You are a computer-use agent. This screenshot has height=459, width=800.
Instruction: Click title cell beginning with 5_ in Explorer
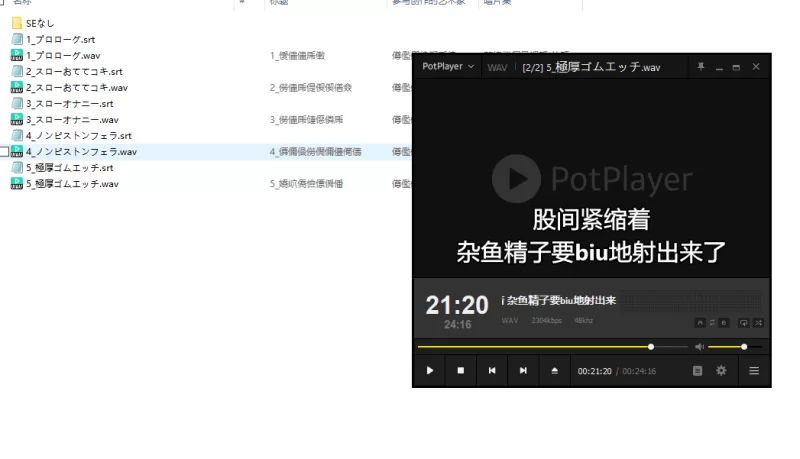(x=306, y=184)
